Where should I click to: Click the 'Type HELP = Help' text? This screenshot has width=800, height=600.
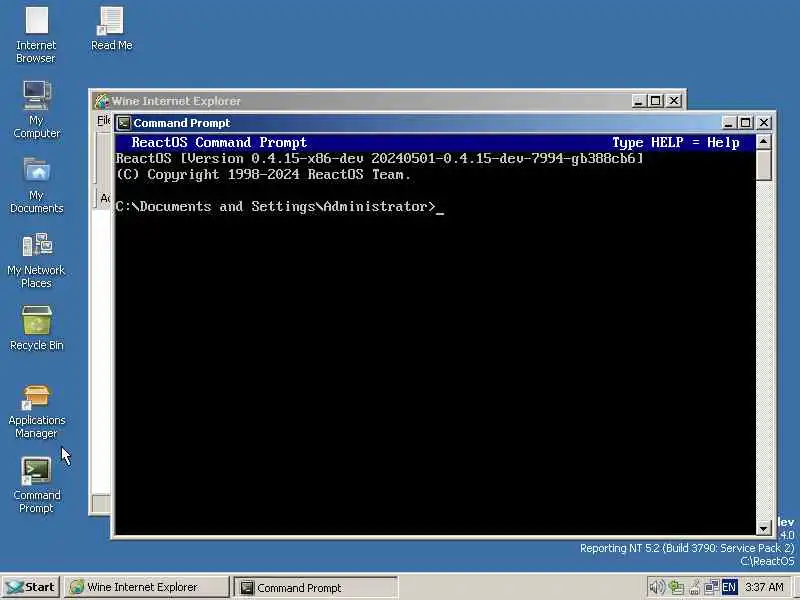point(676,142)
